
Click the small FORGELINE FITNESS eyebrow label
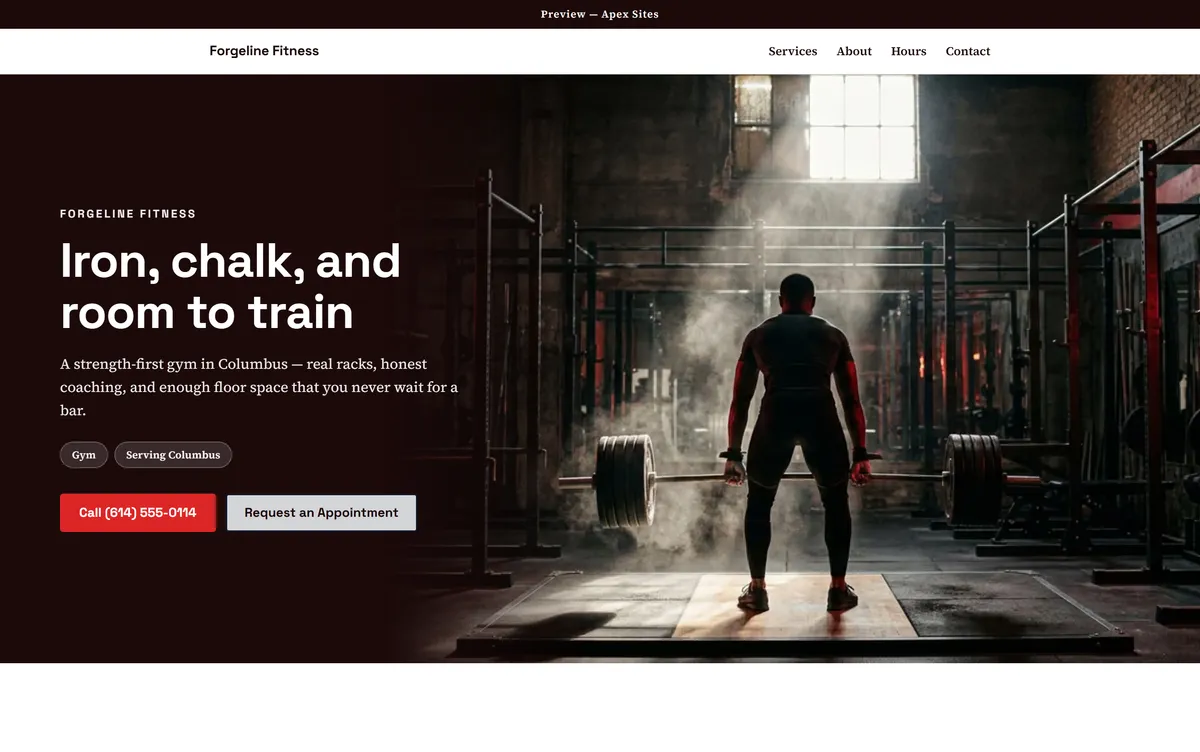tap(128, 214)
